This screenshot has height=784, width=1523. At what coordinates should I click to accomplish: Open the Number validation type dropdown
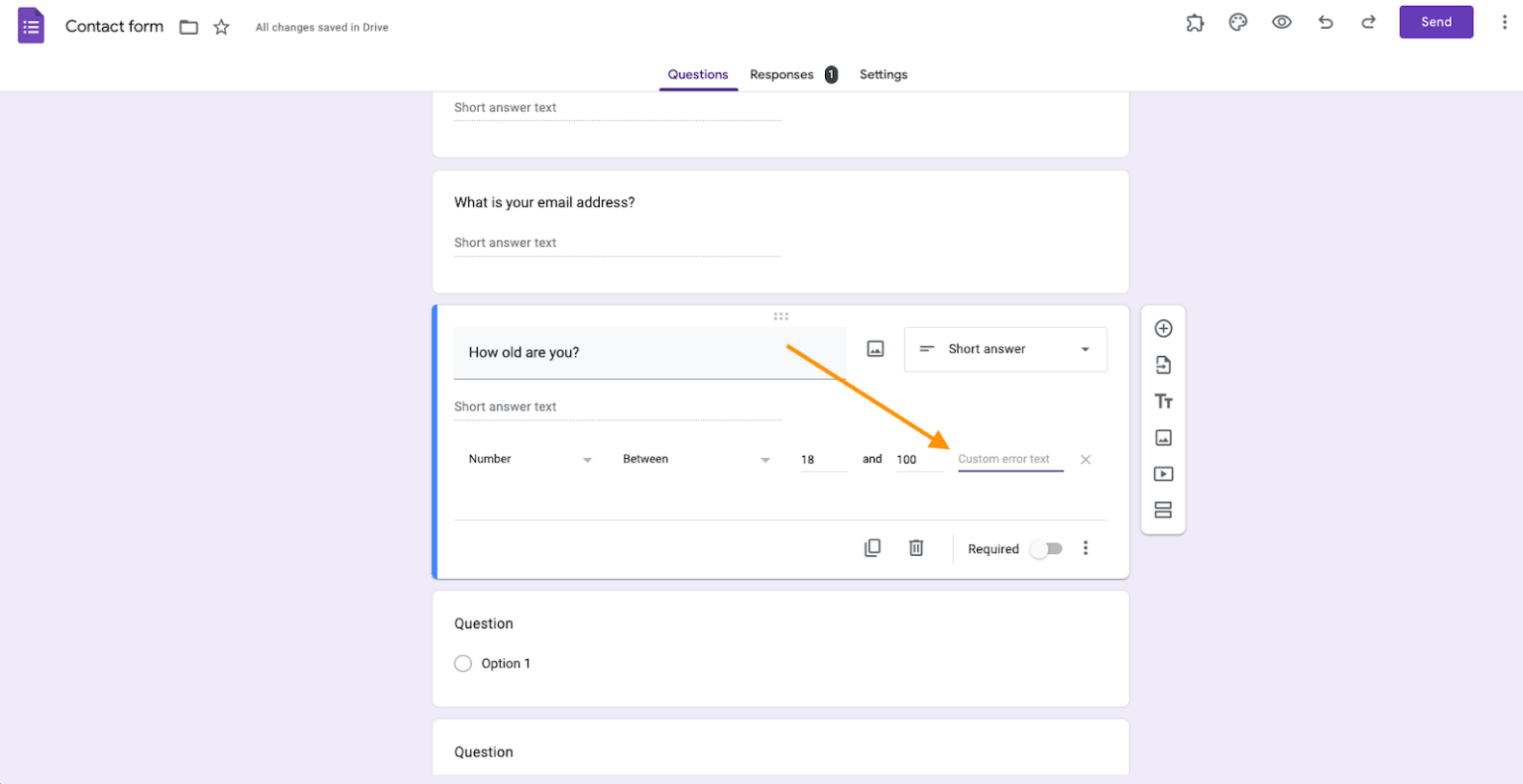[530, 459]
